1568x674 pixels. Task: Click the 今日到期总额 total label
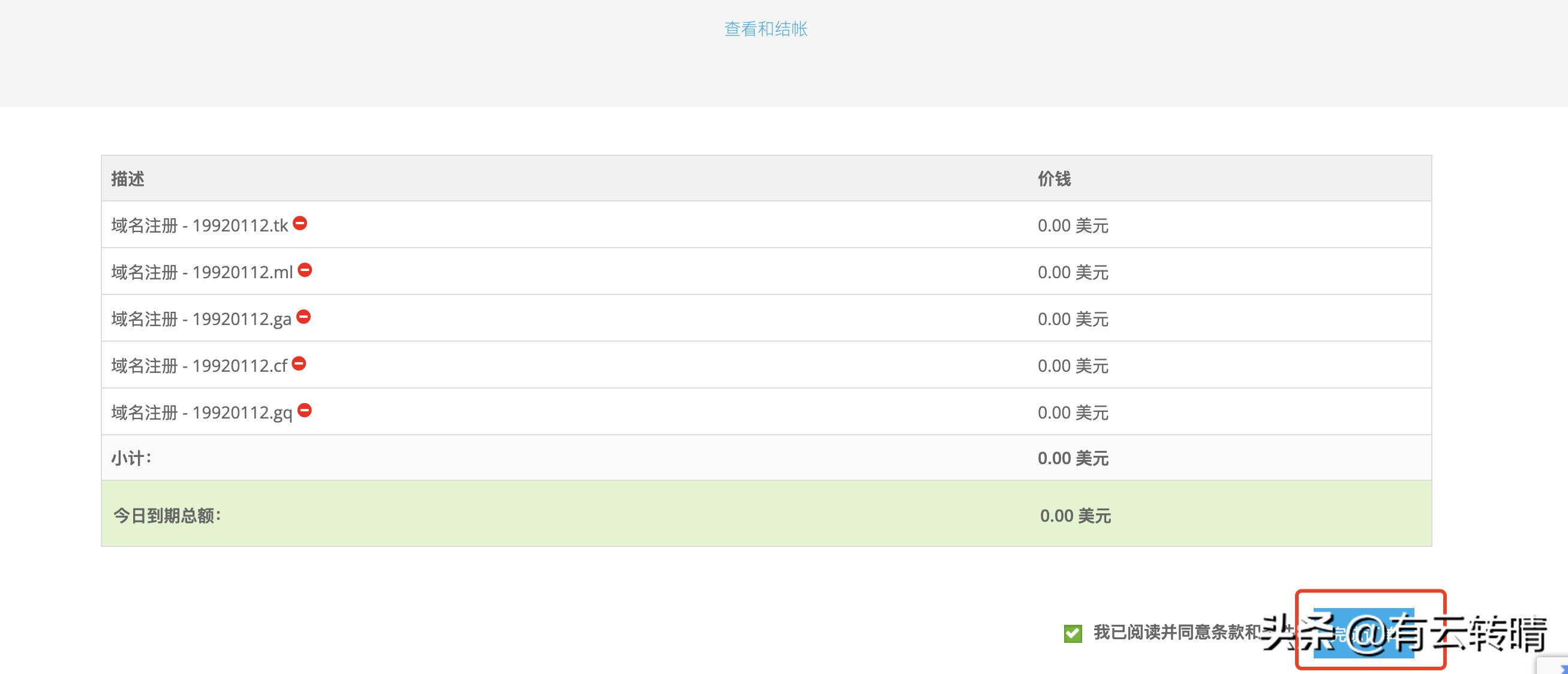coord(167,516)
